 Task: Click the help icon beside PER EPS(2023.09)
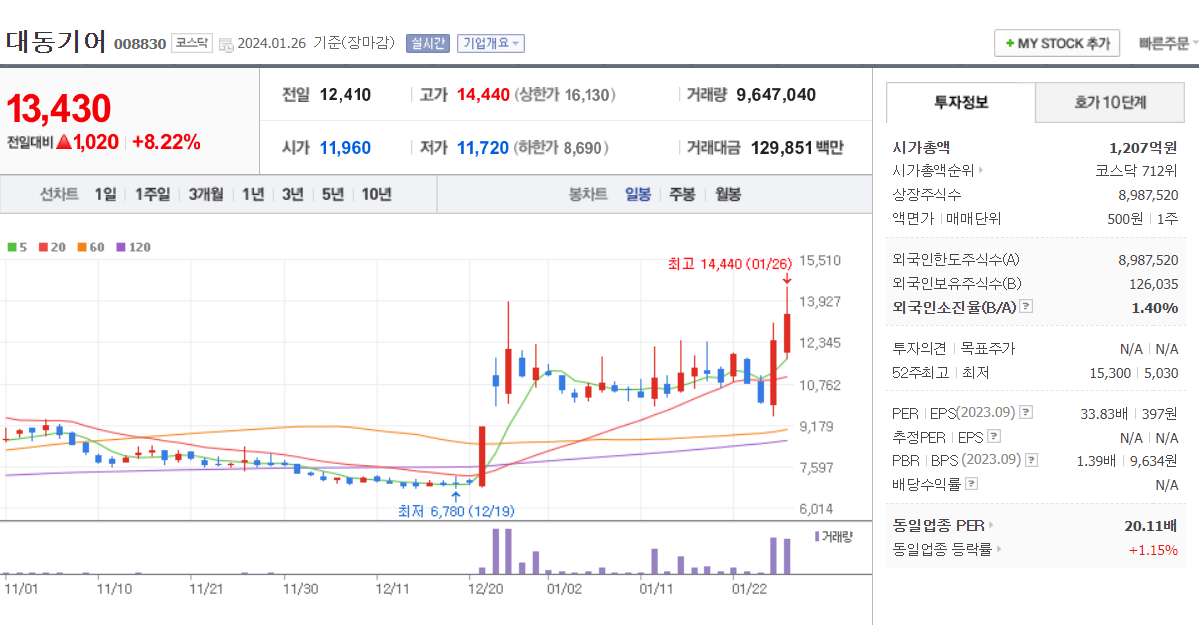1026,412
